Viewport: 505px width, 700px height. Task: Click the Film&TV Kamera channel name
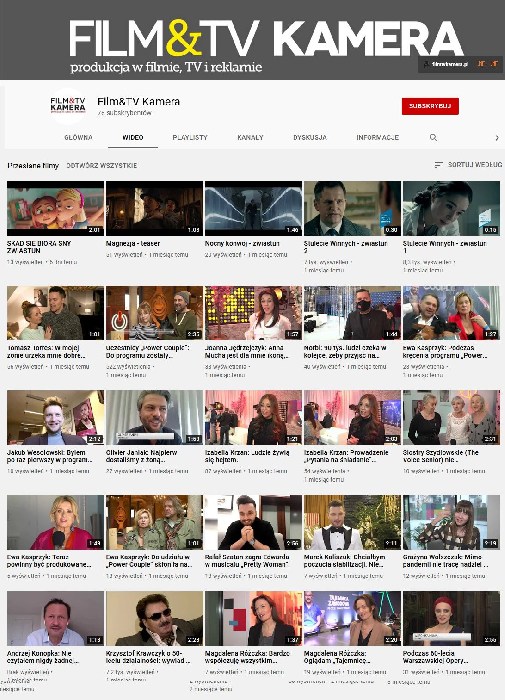(x=138, y=101)
